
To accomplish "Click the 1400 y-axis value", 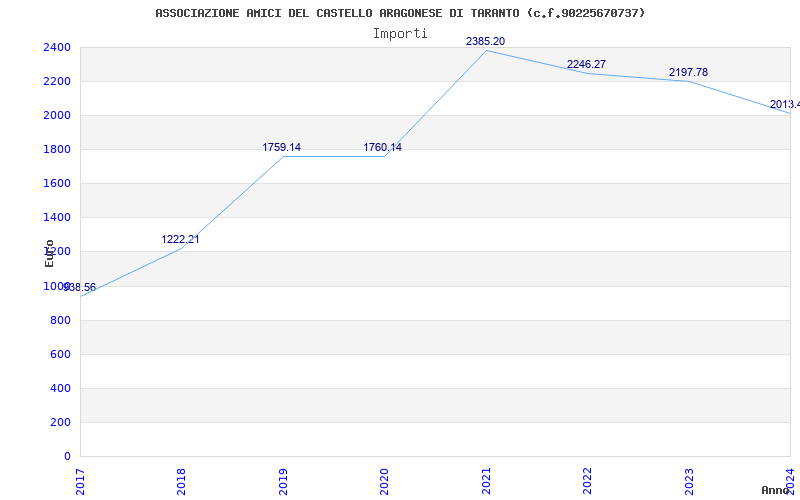I will coord(57,217).
